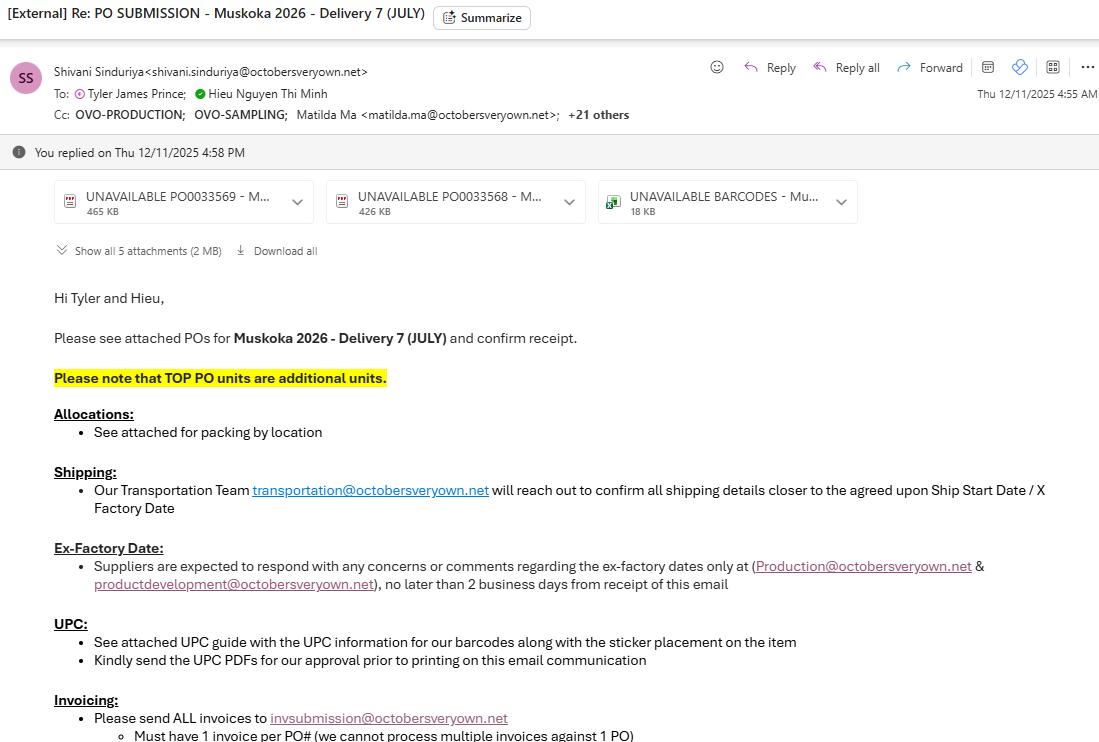
Task: Reply to this email
Action: [769, 68]
